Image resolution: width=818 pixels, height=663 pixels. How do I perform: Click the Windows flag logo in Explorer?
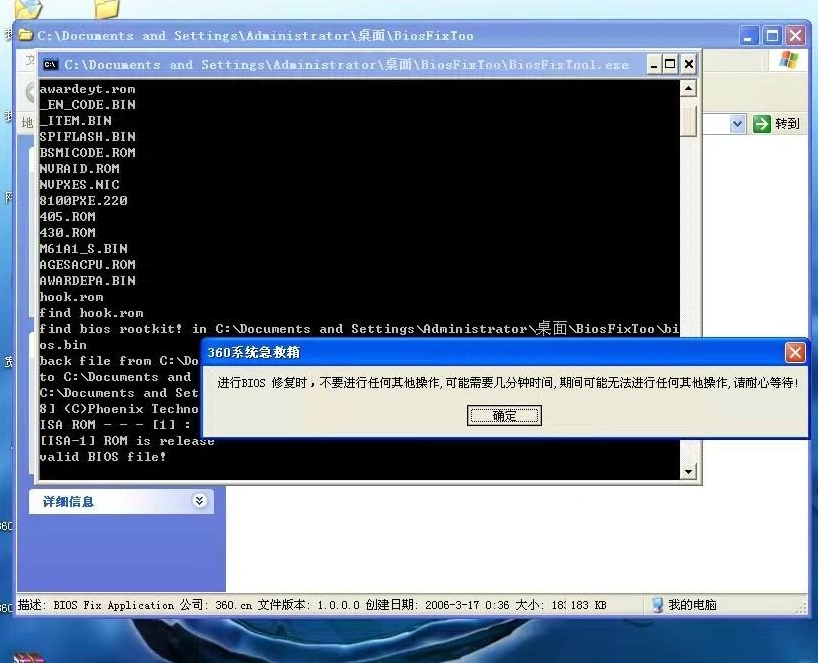click(x=789, y=60)
